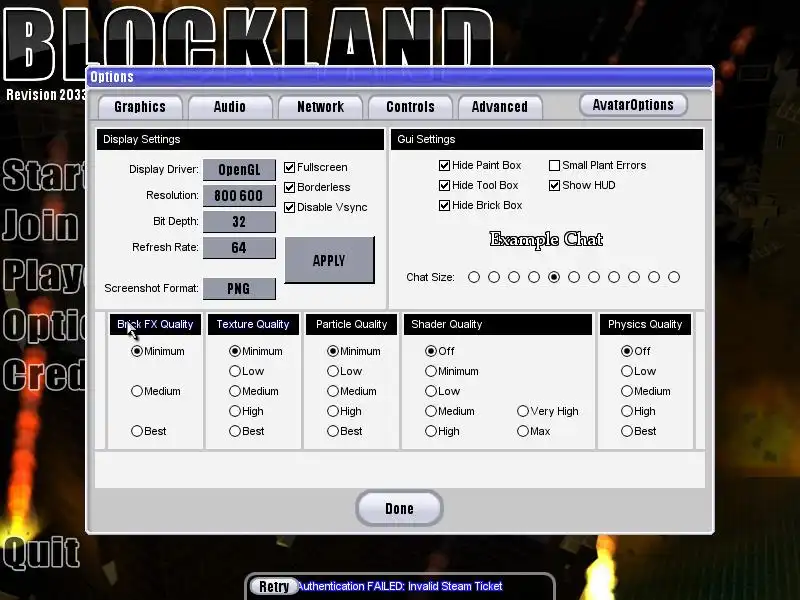Open the Advanced tab
The image size is (800, 600).
[x=499, y=107]
